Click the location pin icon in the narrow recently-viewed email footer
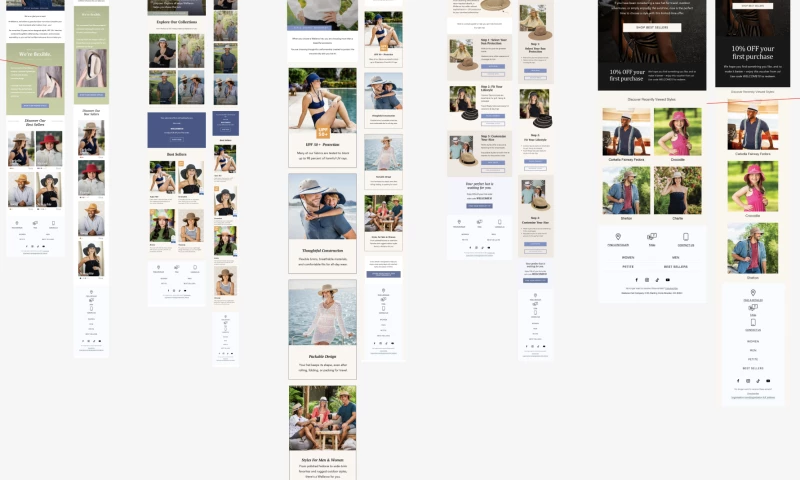The height and width of the screenshot is (480, 800). [753, 292]
